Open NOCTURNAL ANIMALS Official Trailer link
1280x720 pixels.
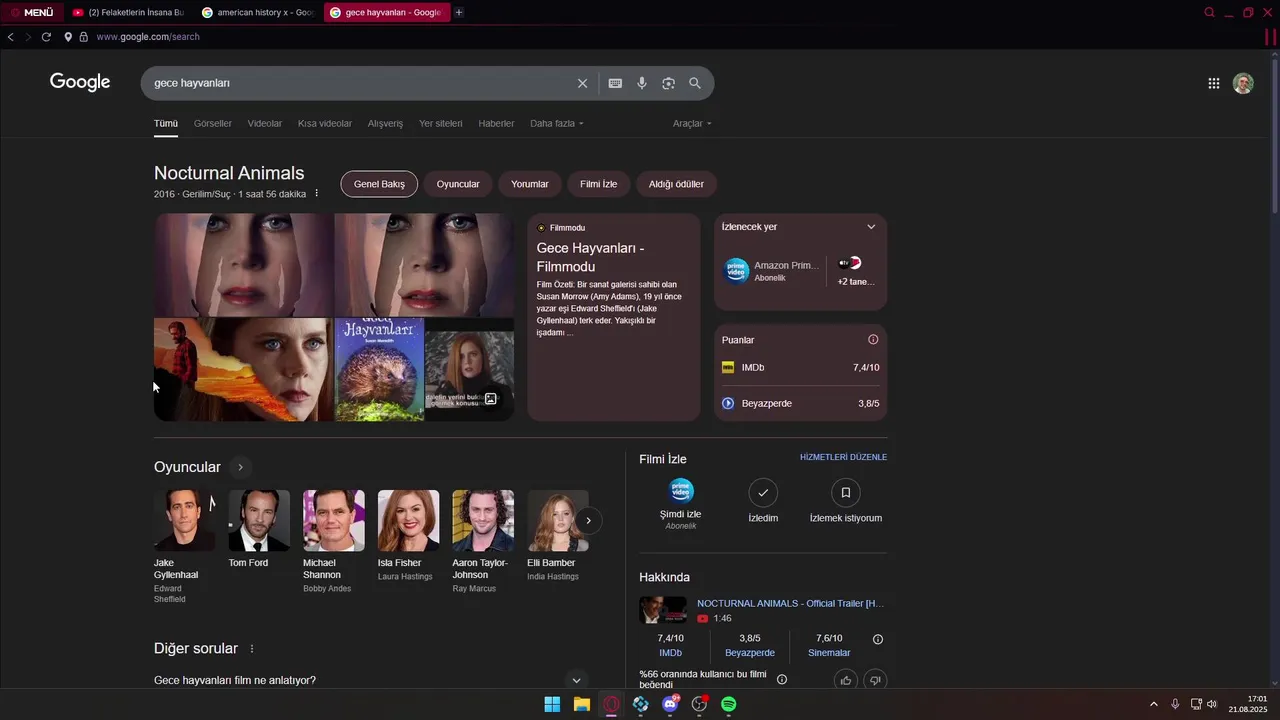point(790,603)
